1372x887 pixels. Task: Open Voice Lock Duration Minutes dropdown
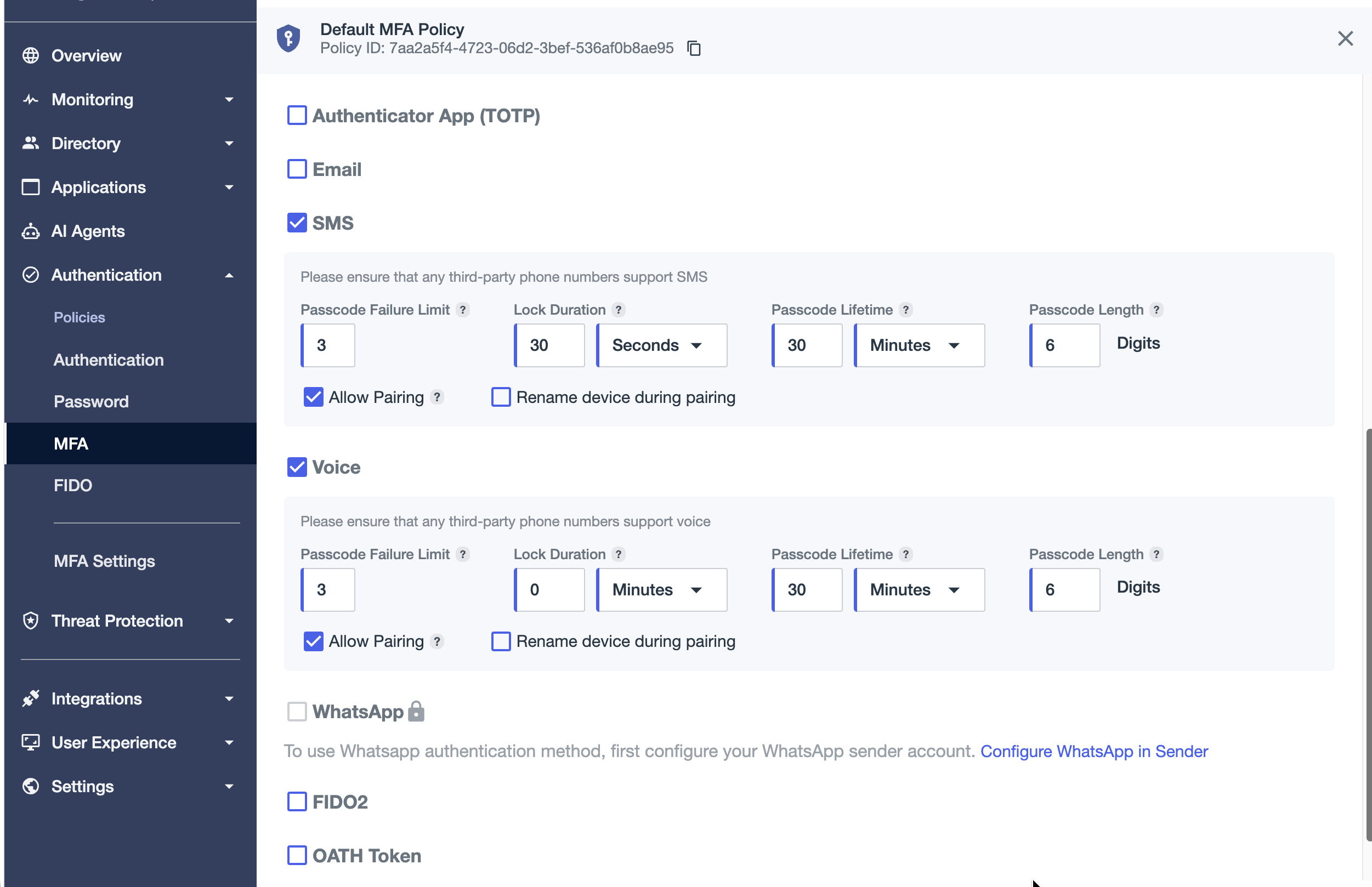click(x=662, y=589)
